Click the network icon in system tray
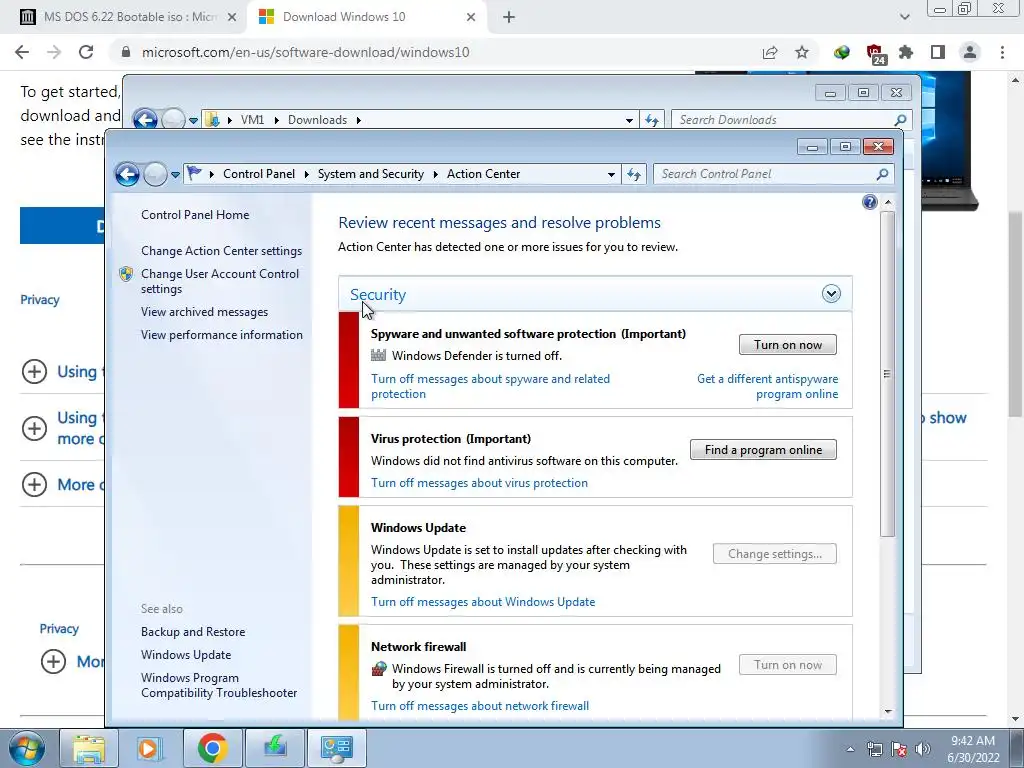 (x=874, y=748)
